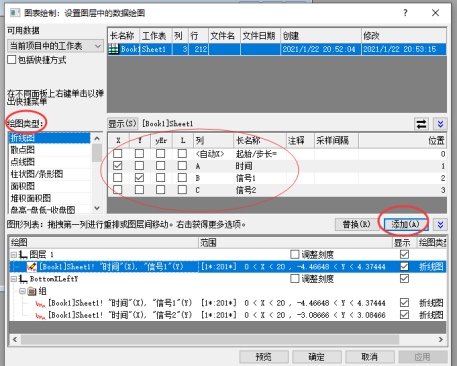The image size is (457, 366).
Task: Click the 替换(R) button
Action: click(x=356, y=224)
